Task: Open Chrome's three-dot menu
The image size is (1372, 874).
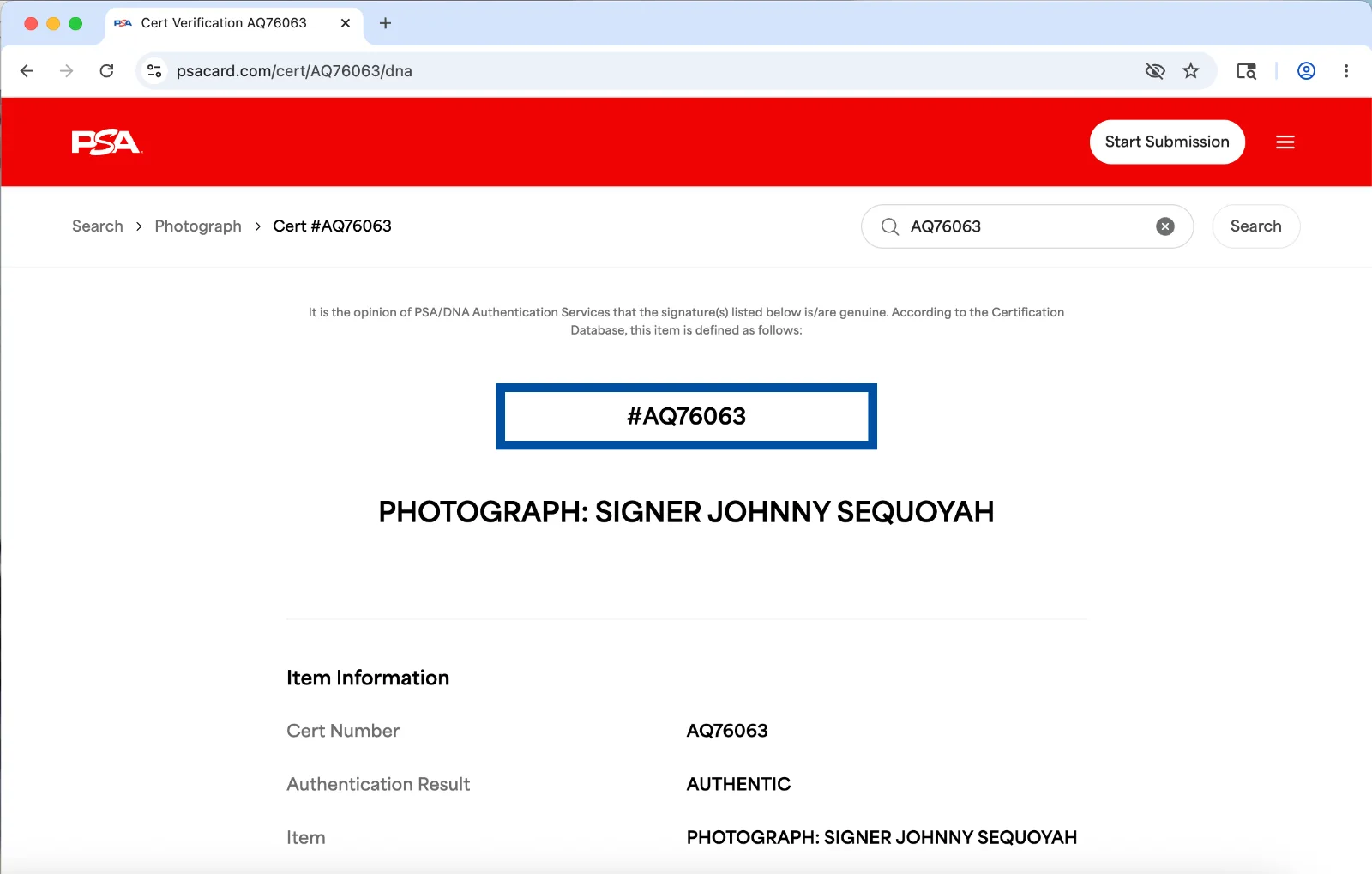Action: point(1346,71)
